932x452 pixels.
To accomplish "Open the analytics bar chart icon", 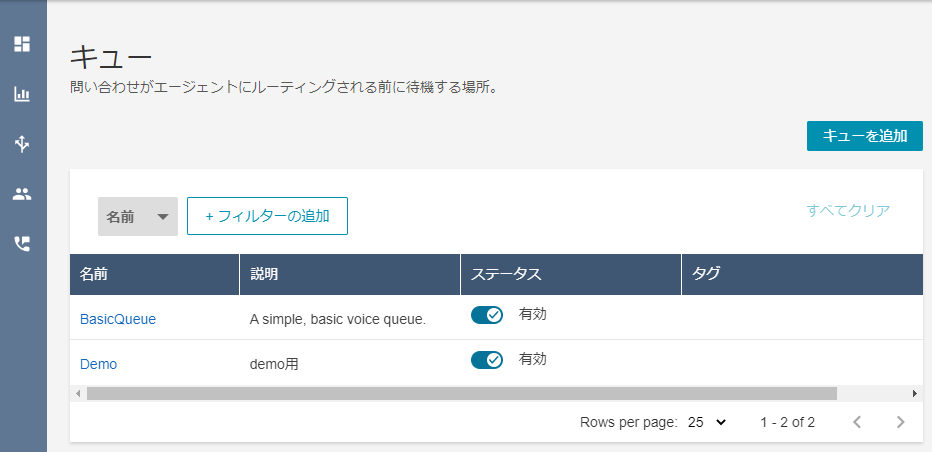I will tap(22, 94).
